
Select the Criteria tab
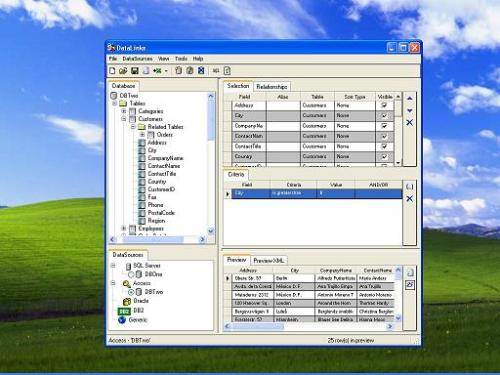pos(236,174)
